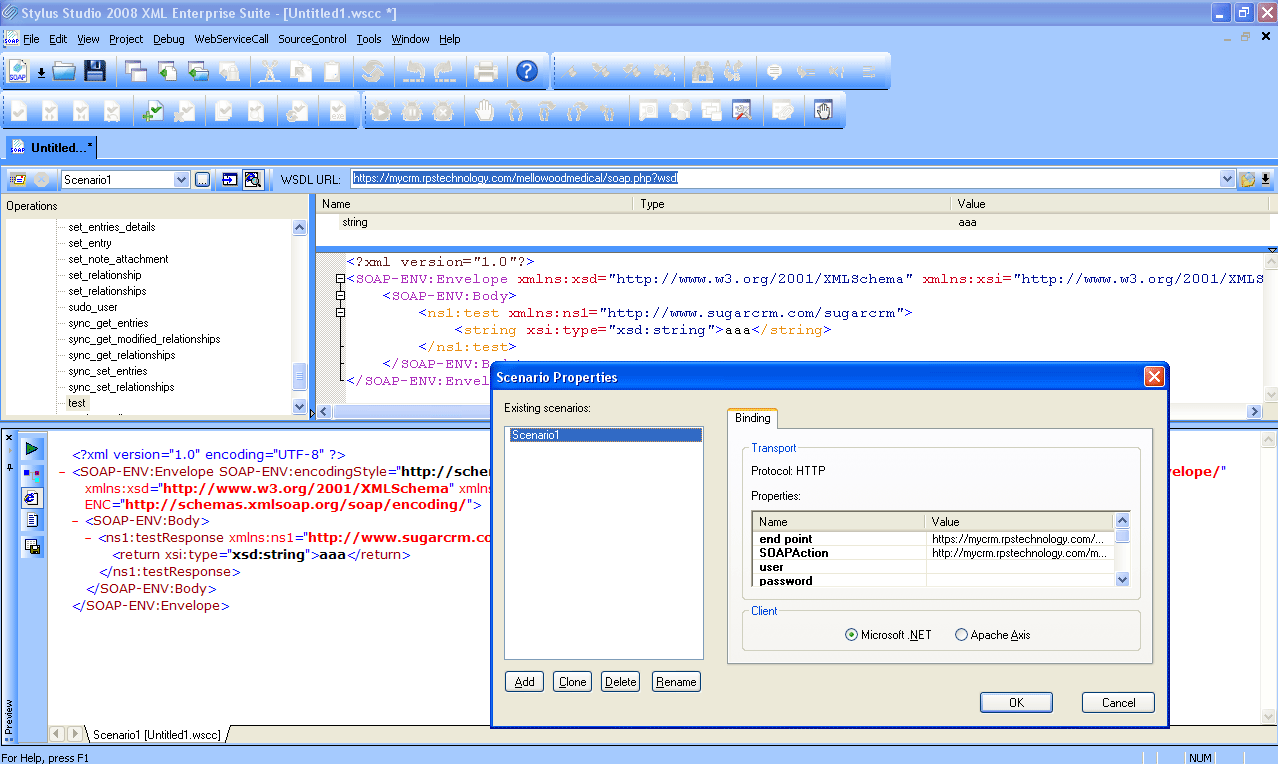Click the Add scenario button

click(524, 682)
